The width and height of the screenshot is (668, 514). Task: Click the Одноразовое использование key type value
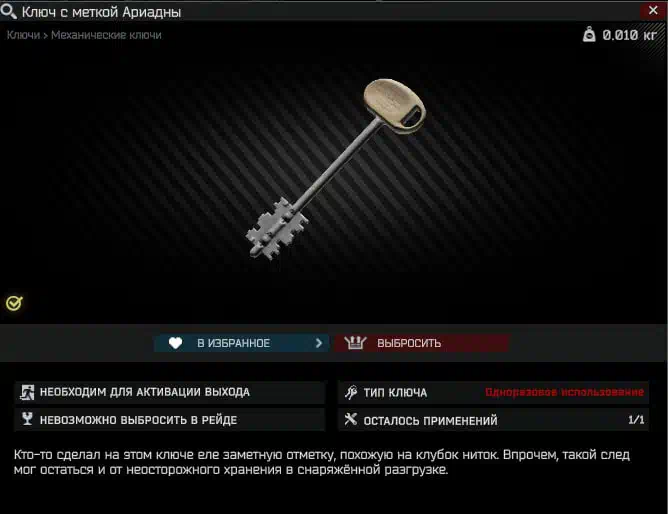(x=564, y=392)
